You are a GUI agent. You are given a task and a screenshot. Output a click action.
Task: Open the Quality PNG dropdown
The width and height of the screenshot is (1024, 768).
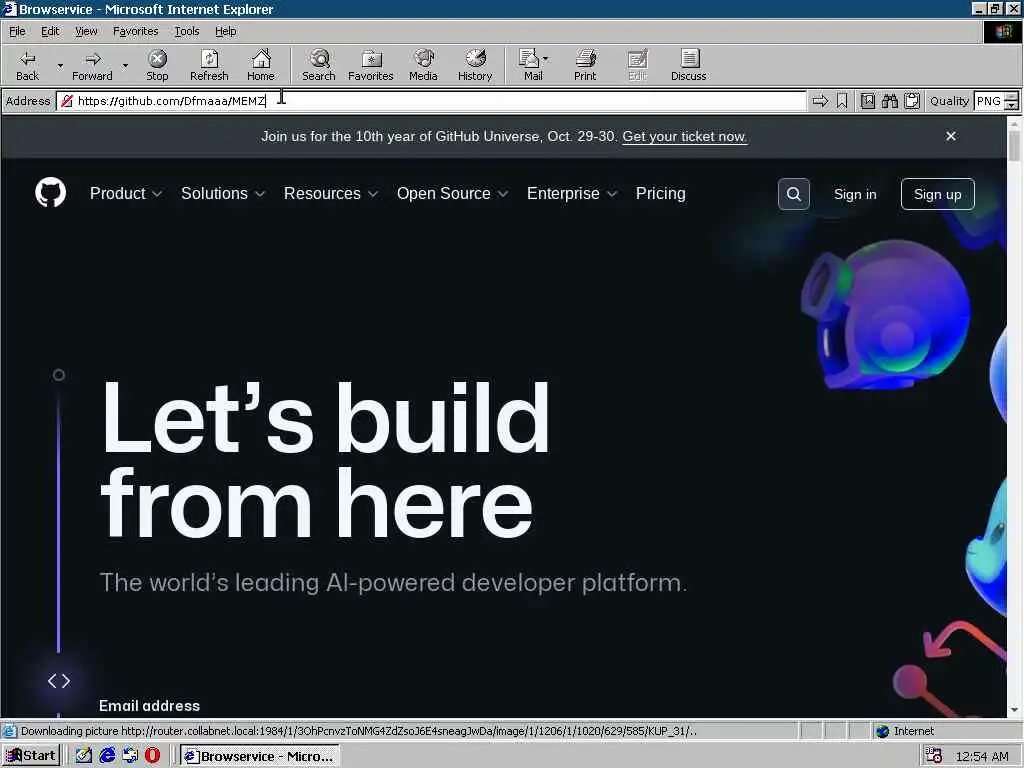[x=1011, y=101]
